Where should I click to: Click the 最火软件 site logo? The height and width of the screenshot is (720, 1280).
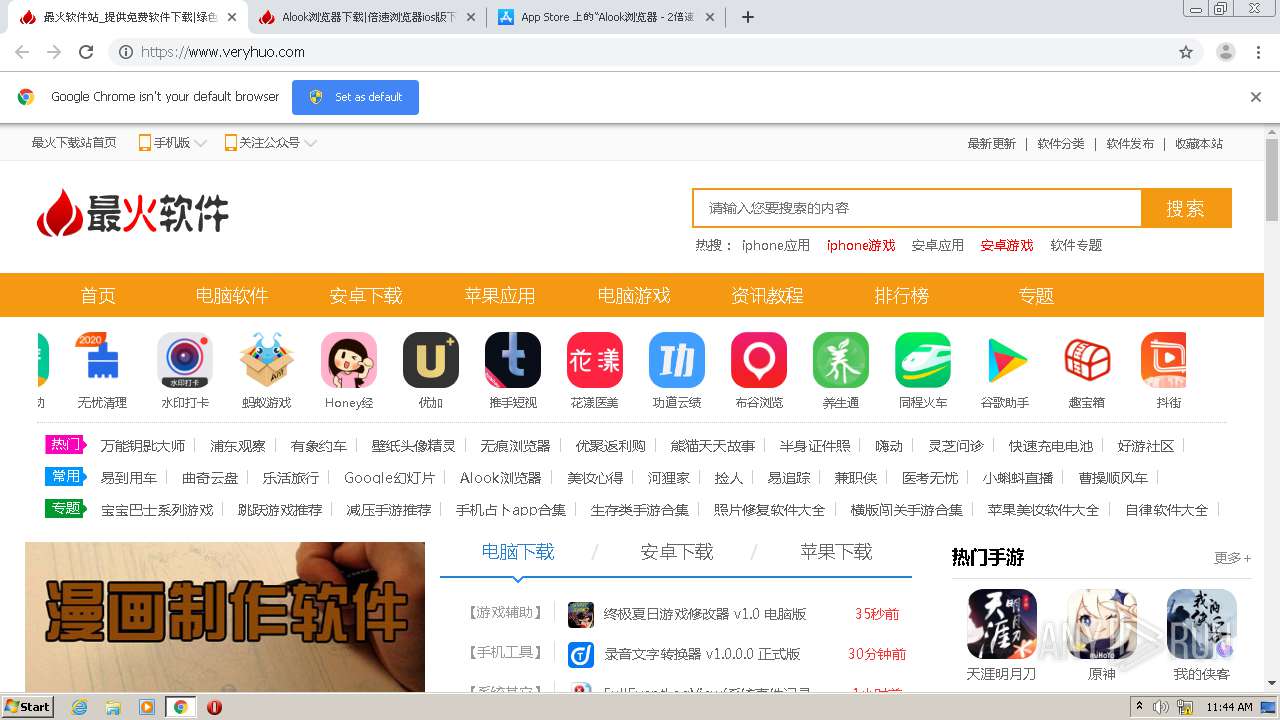[133, 213]
